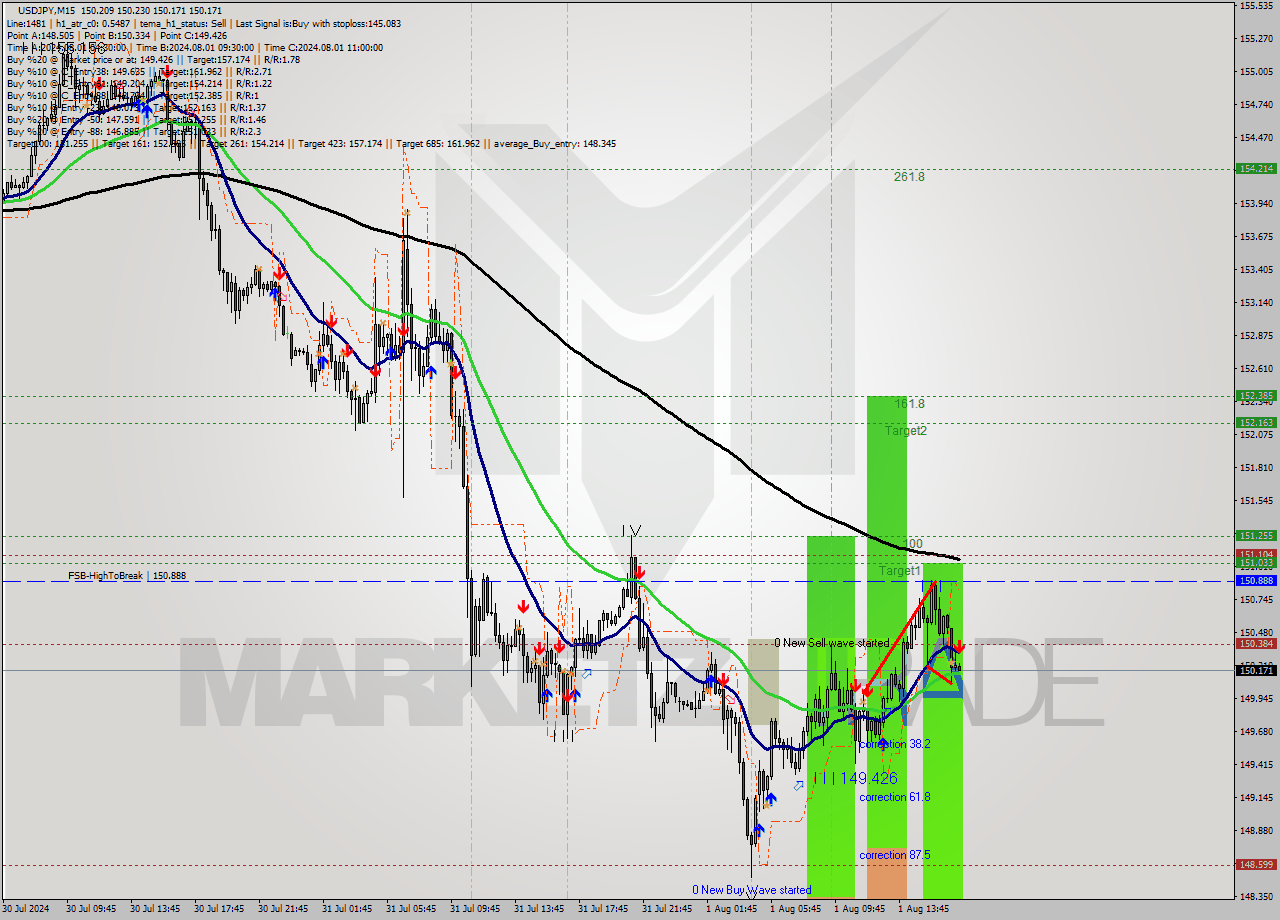The width and height of the screenshot is (1280, 920).
Task: Click the 'I V' wave label above candles
Action: [631, 530]
